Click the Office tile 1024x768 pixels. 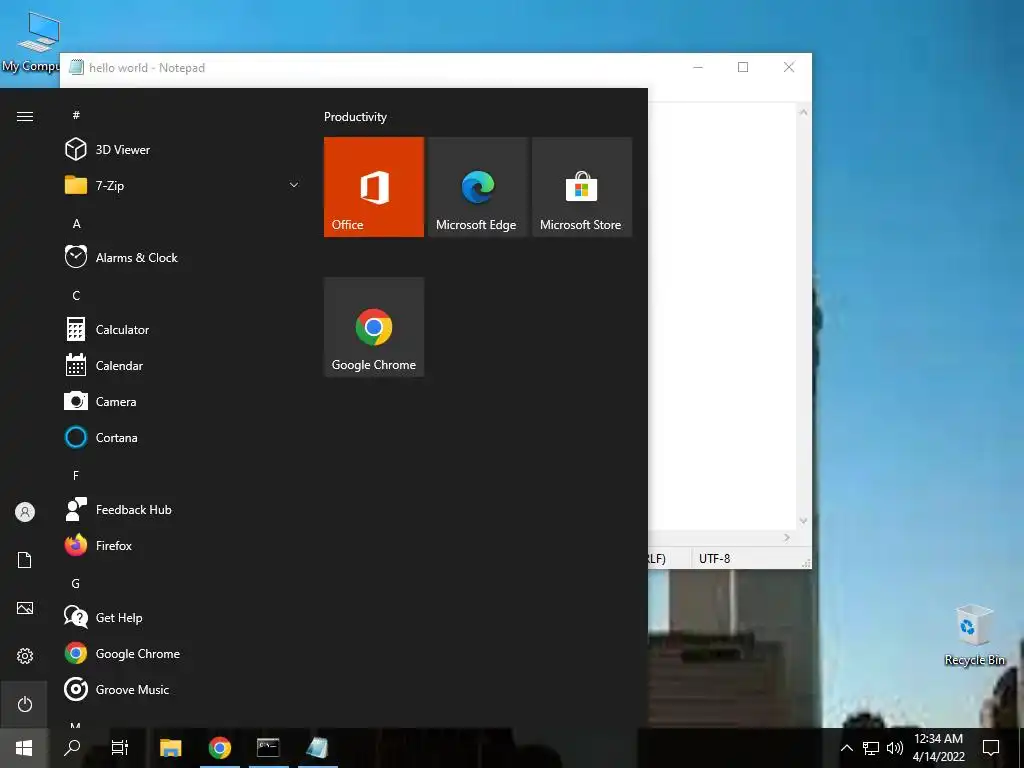click(374, 187)
